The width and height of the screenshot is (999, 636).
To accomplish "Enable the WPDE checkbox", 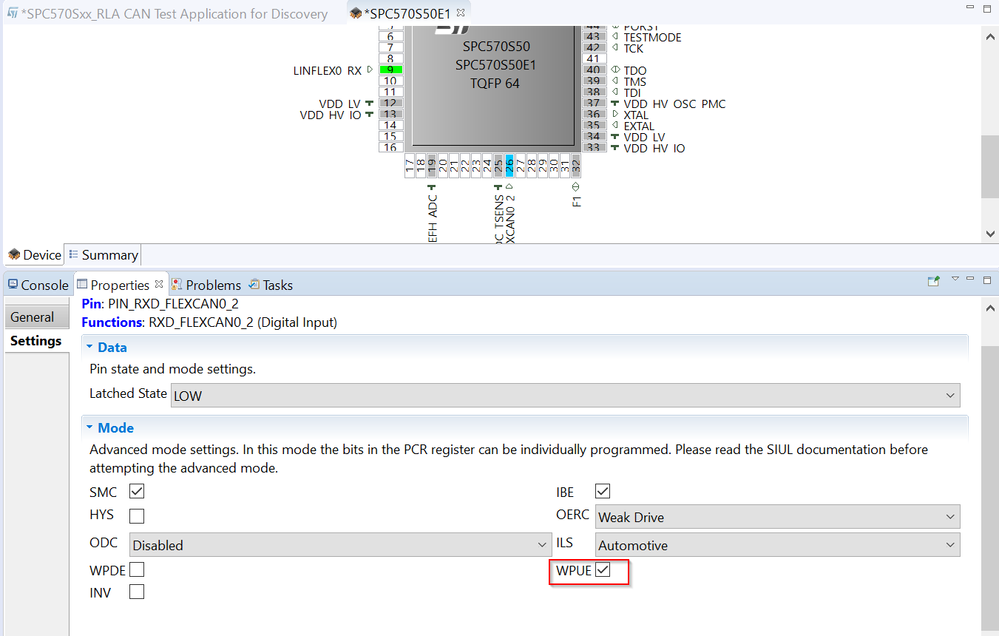I will [136, 569].
